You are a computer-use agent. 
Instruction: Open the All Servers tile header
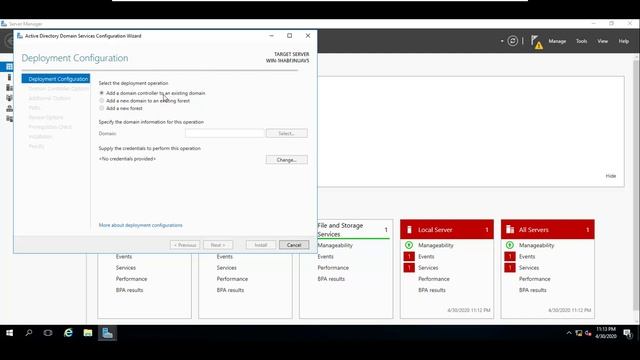548,230
